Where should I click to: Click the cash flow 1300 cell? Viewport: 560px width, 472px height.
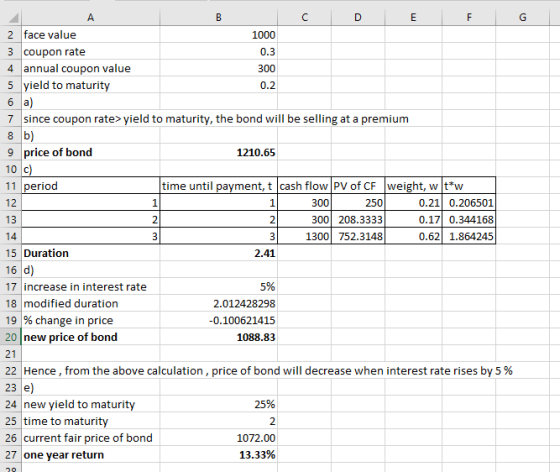tap(304, 236)
